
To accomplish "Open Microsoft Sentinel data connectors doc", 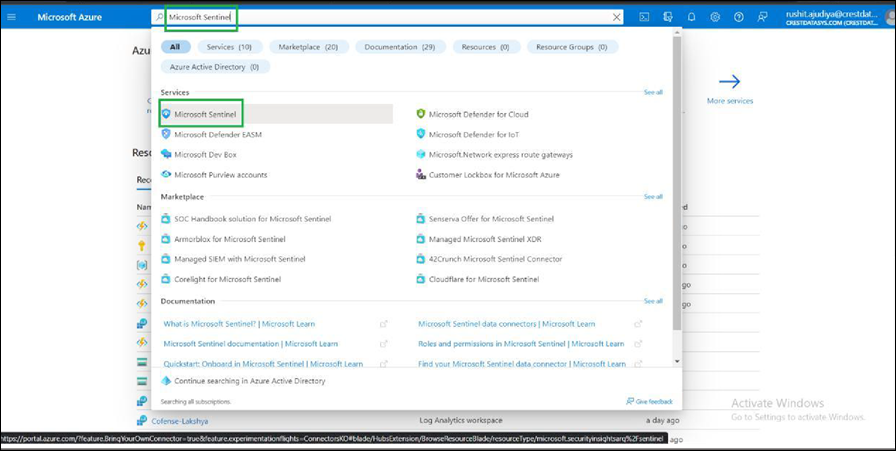I will [x=506, y=324].
